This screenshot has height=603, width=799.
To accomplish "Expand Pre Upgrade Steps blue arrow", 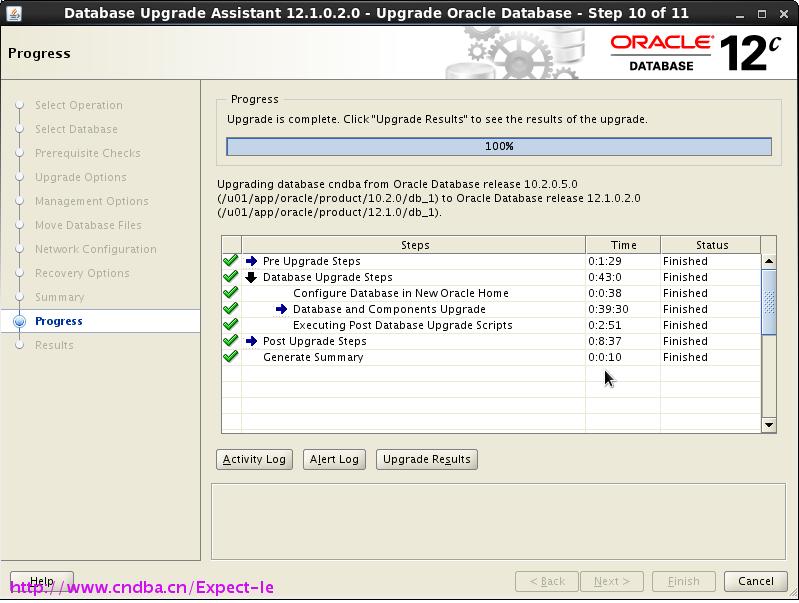I will tap(251, 261).
